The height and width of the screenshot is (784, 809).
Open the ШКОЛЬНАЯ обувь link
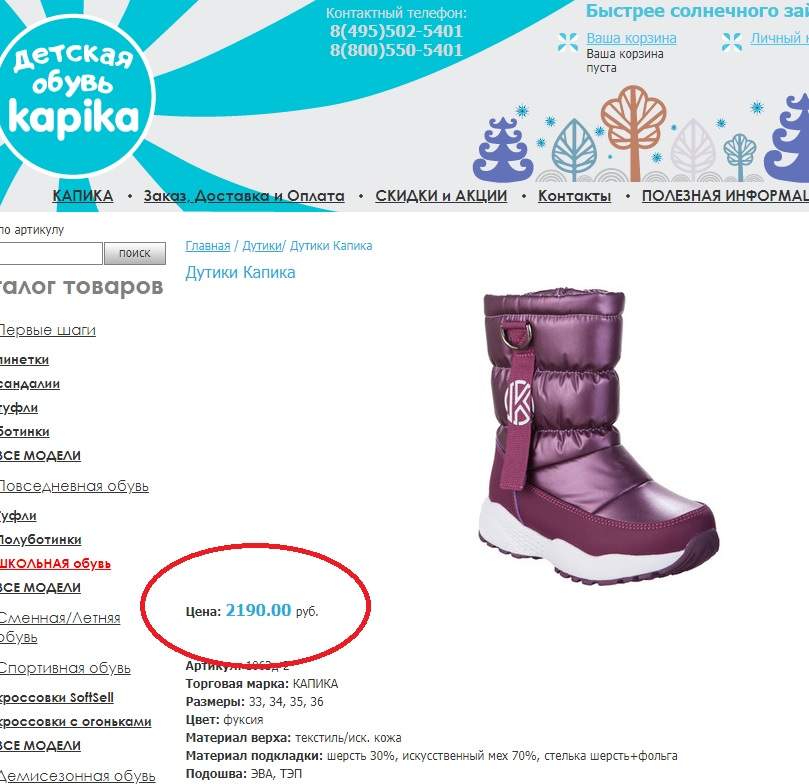(x=55, y=564)
